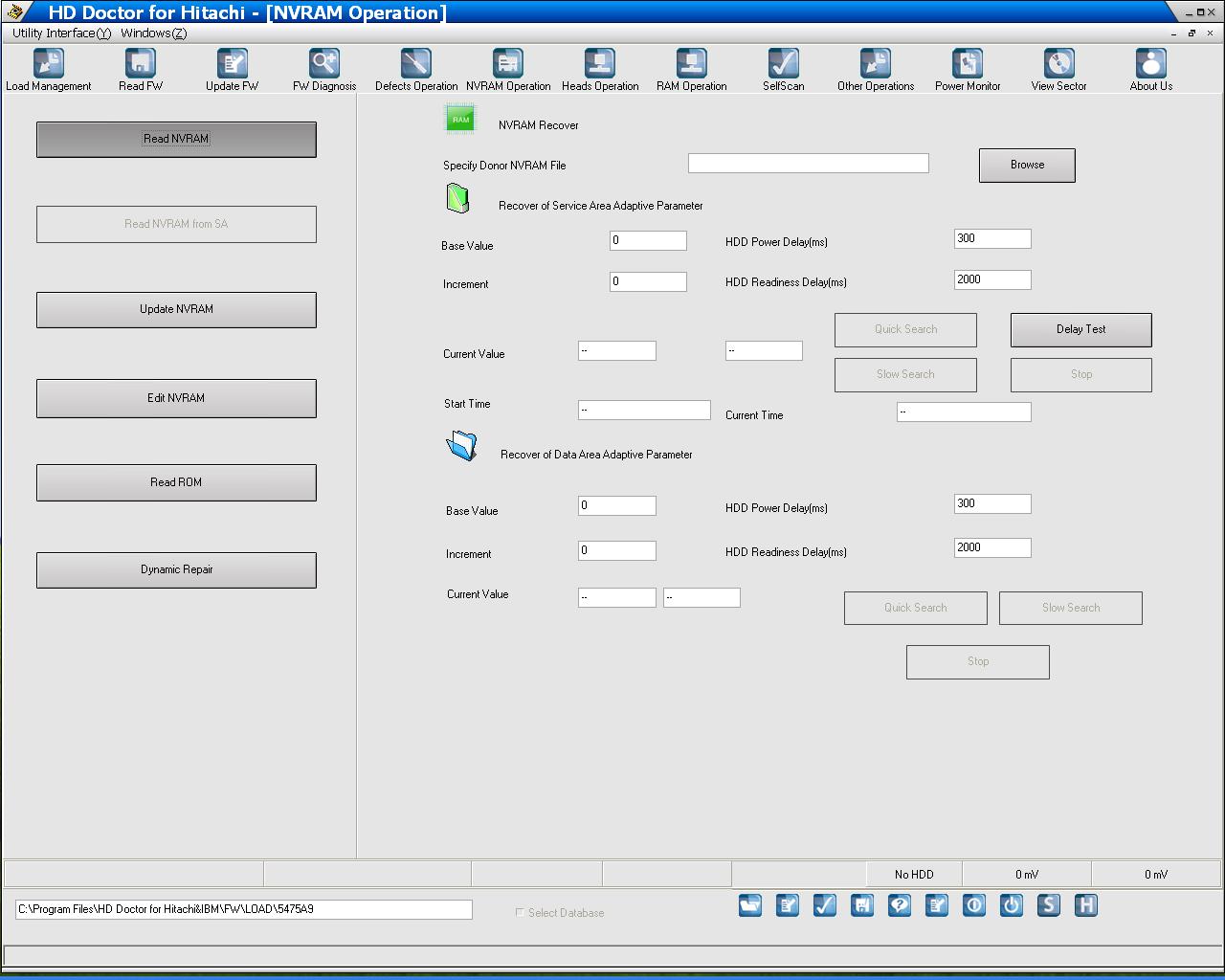Click the checklist icon right of the question-mark icon
The width and height of the screenshot is (1225, 980).
[x=937, y=905]
